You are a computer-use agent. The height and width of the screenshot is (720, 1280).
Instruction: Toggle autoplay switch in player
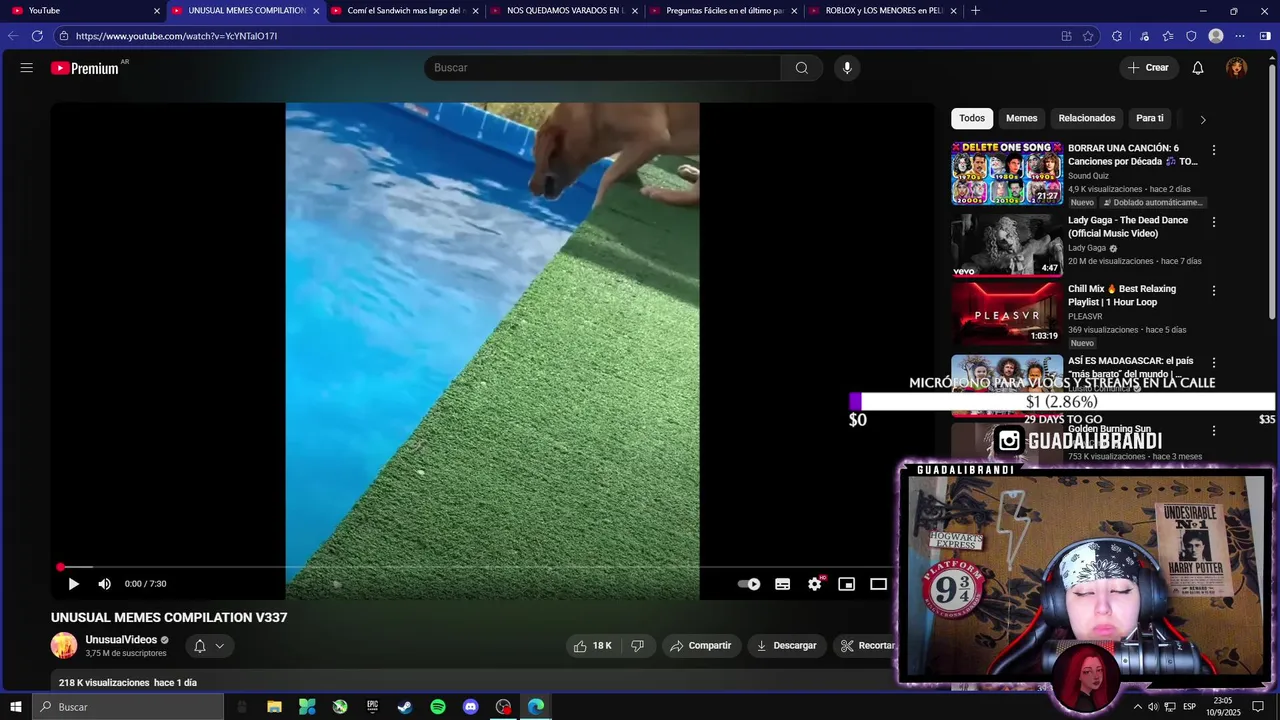(x=749, y=584)
